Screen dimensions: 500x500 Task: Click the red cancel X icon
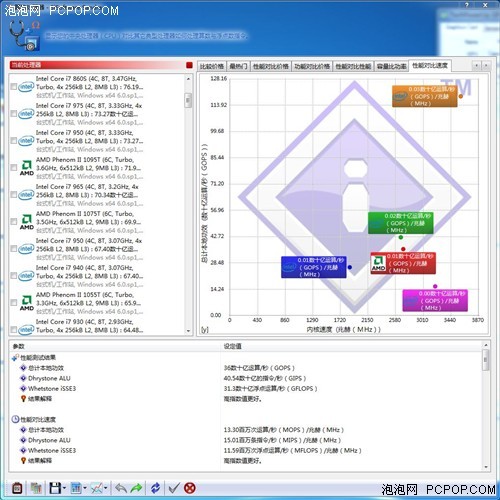pyautogui.click(x=190, y=488)
